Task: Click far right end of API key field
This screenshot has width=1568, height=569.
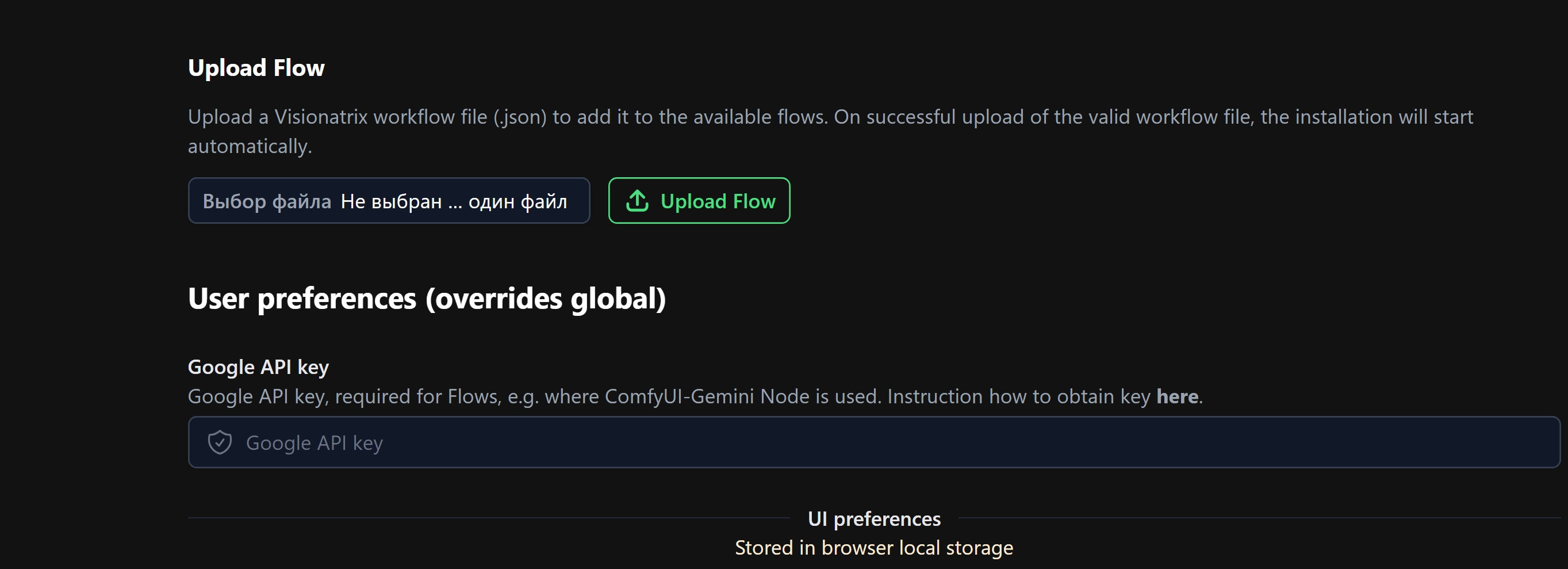Action: [1534, 442]
